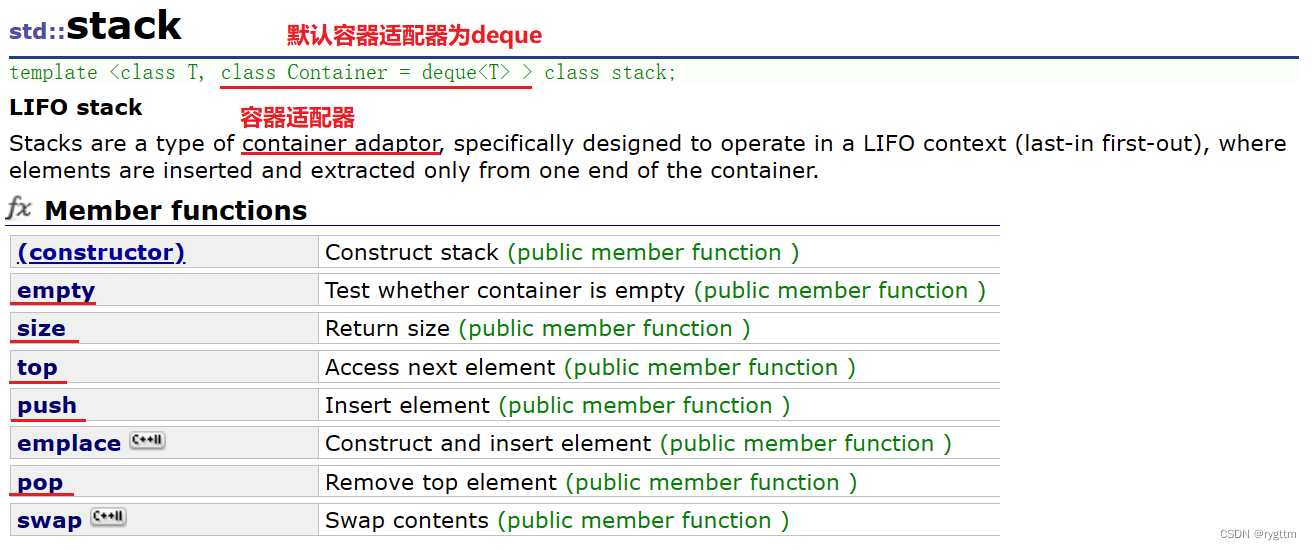Click the C++11 icon next to emplace
1312x550 pixels.
(147, 441)
